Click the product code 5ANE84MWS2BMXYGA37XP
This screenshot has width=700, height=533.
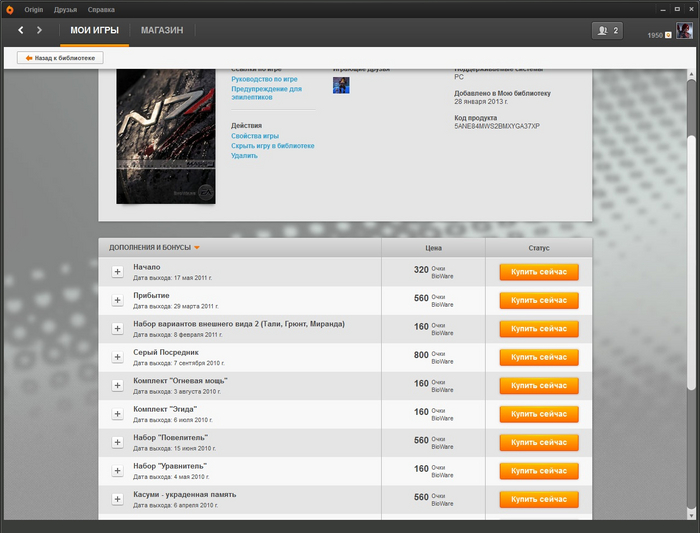(x=497, y=126)
